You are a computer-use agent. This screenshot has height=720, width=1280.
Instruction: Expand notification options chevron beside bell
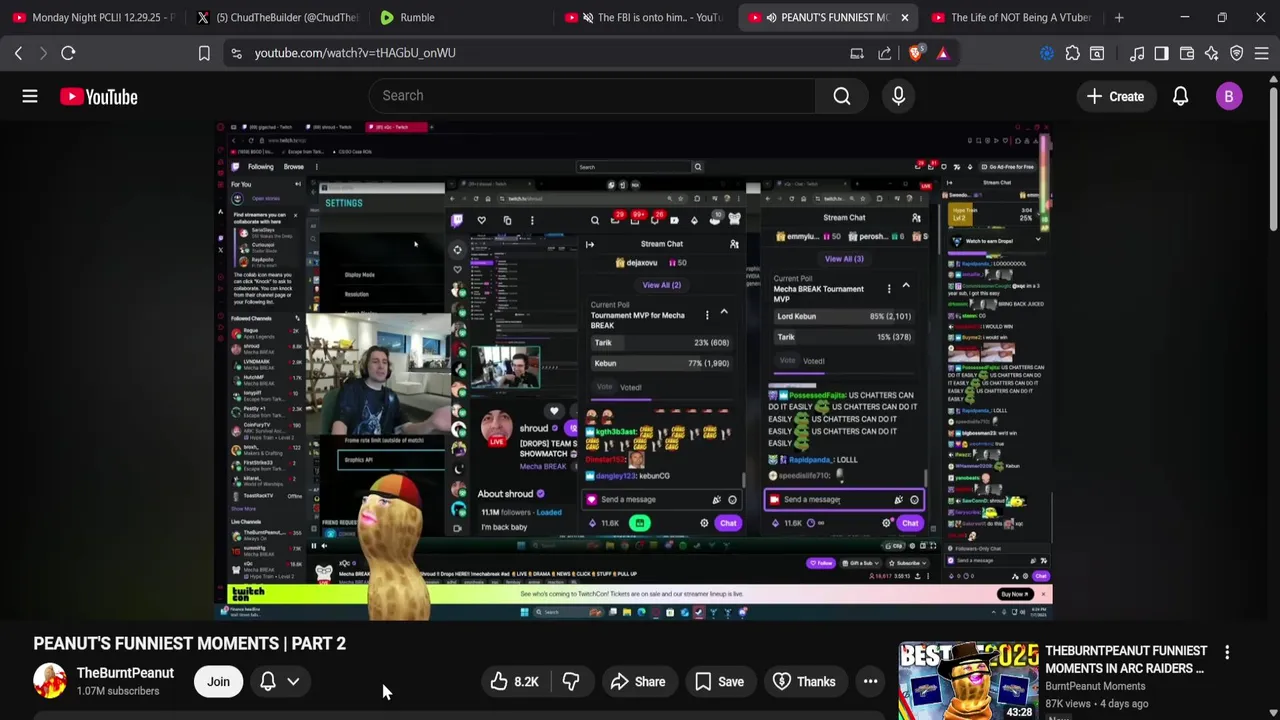[x=293, y=682]
